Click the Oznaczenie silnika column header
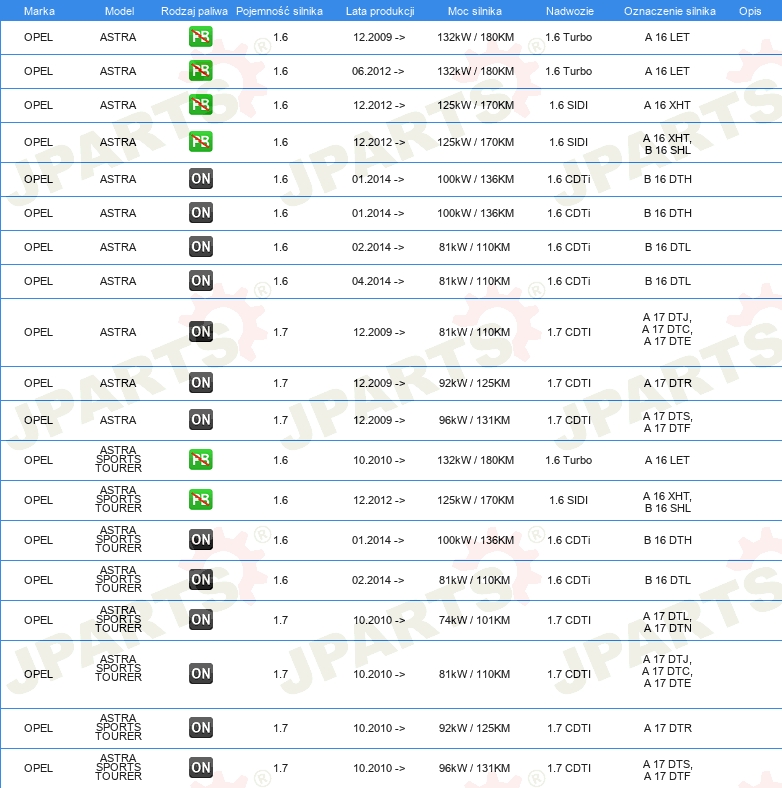 (x=670, y=11)
